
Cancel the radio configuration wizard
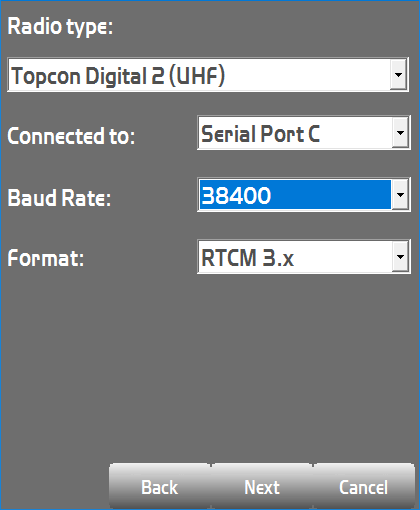click(364, 487)
